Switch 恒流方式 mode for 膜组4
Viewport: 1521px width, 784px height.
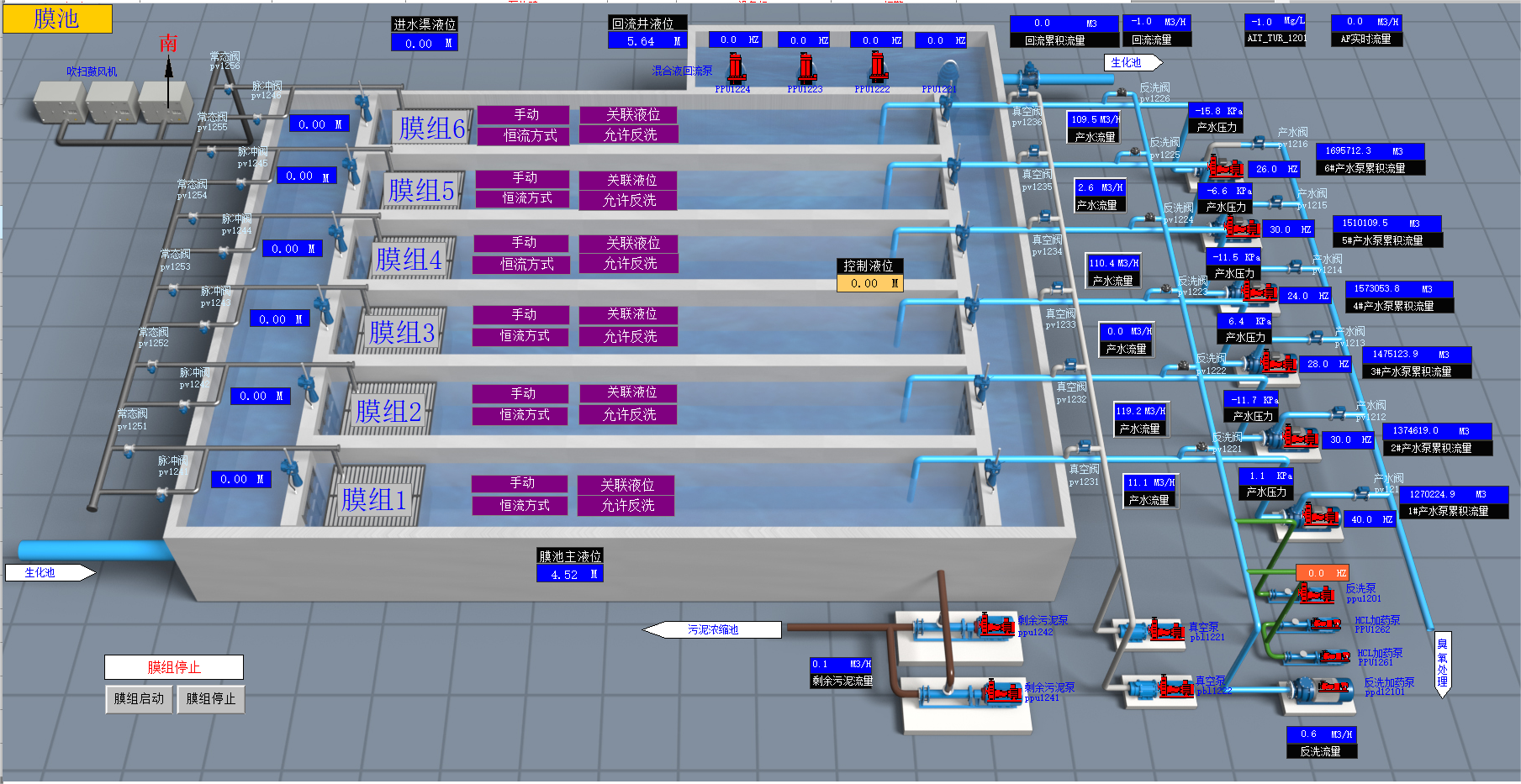(526, 264)
